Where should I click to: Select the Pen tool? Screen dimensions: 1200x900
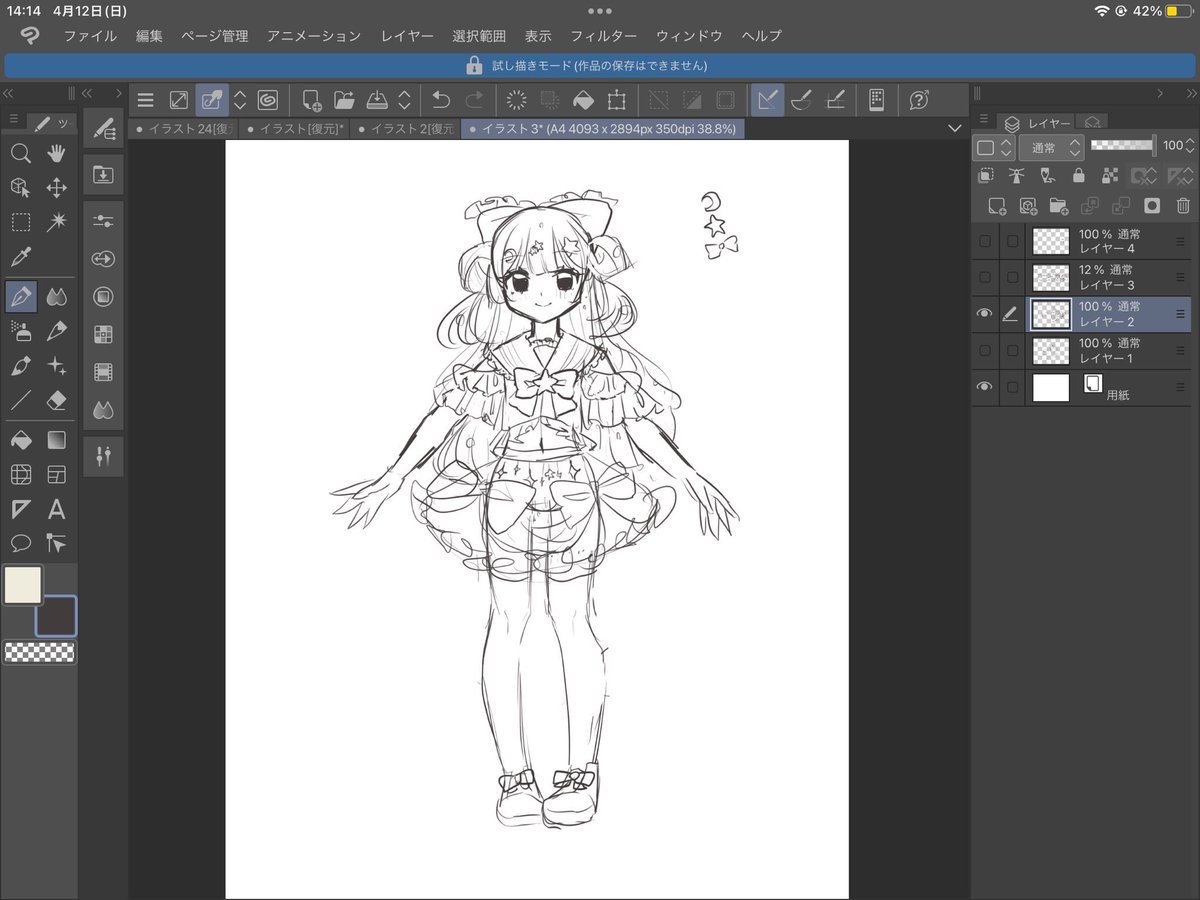tap(21, 296)
